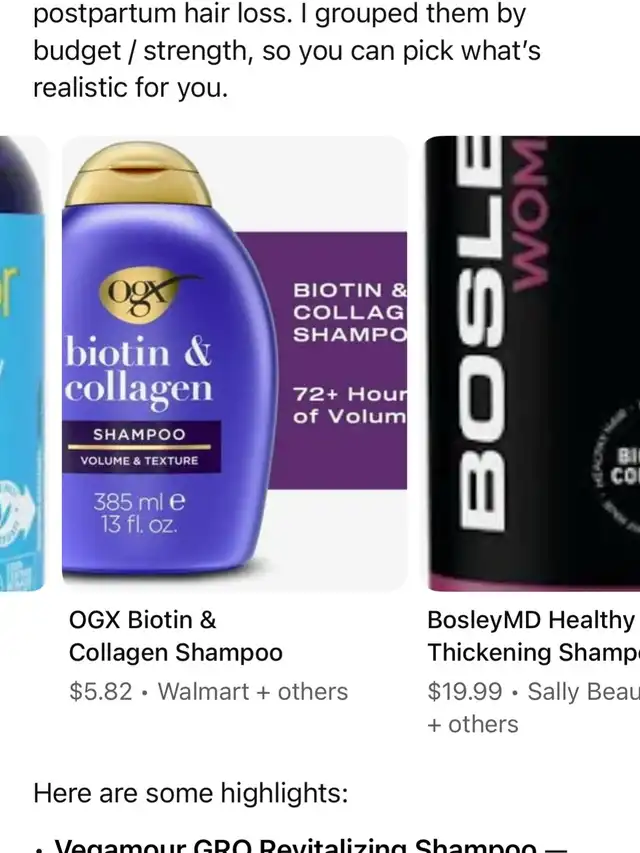Select the '+ others' text under Sally Beauty
The image size is (640, 853).
point(472,725)
